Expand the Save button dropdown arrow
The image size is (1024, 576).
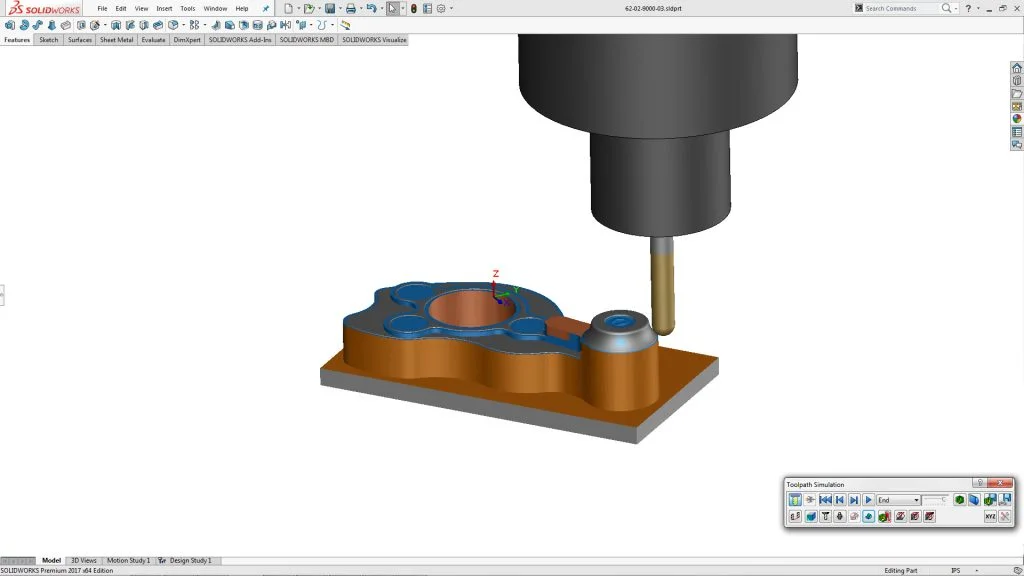tap(340, 9)
